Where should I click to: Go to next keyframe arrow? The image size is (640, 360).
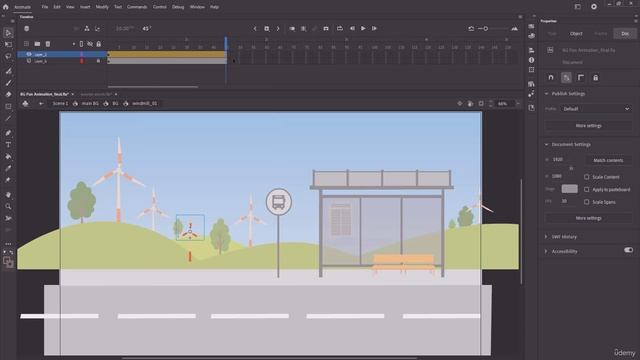tap(278, 29)
